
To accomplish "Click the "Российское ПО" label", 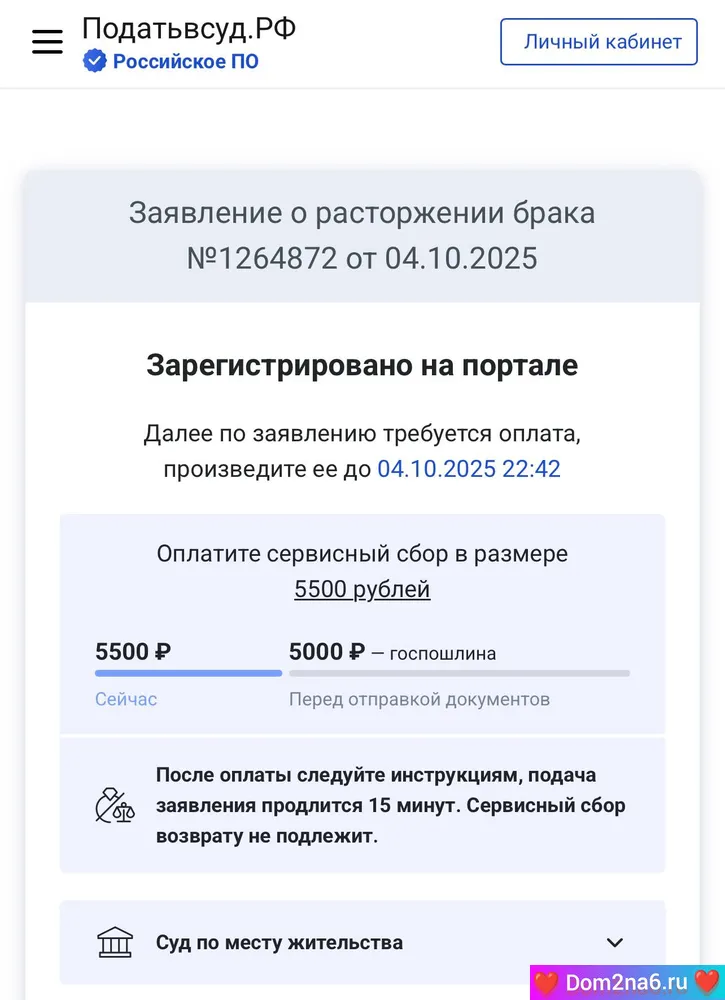I will click(x=185, y=62).
